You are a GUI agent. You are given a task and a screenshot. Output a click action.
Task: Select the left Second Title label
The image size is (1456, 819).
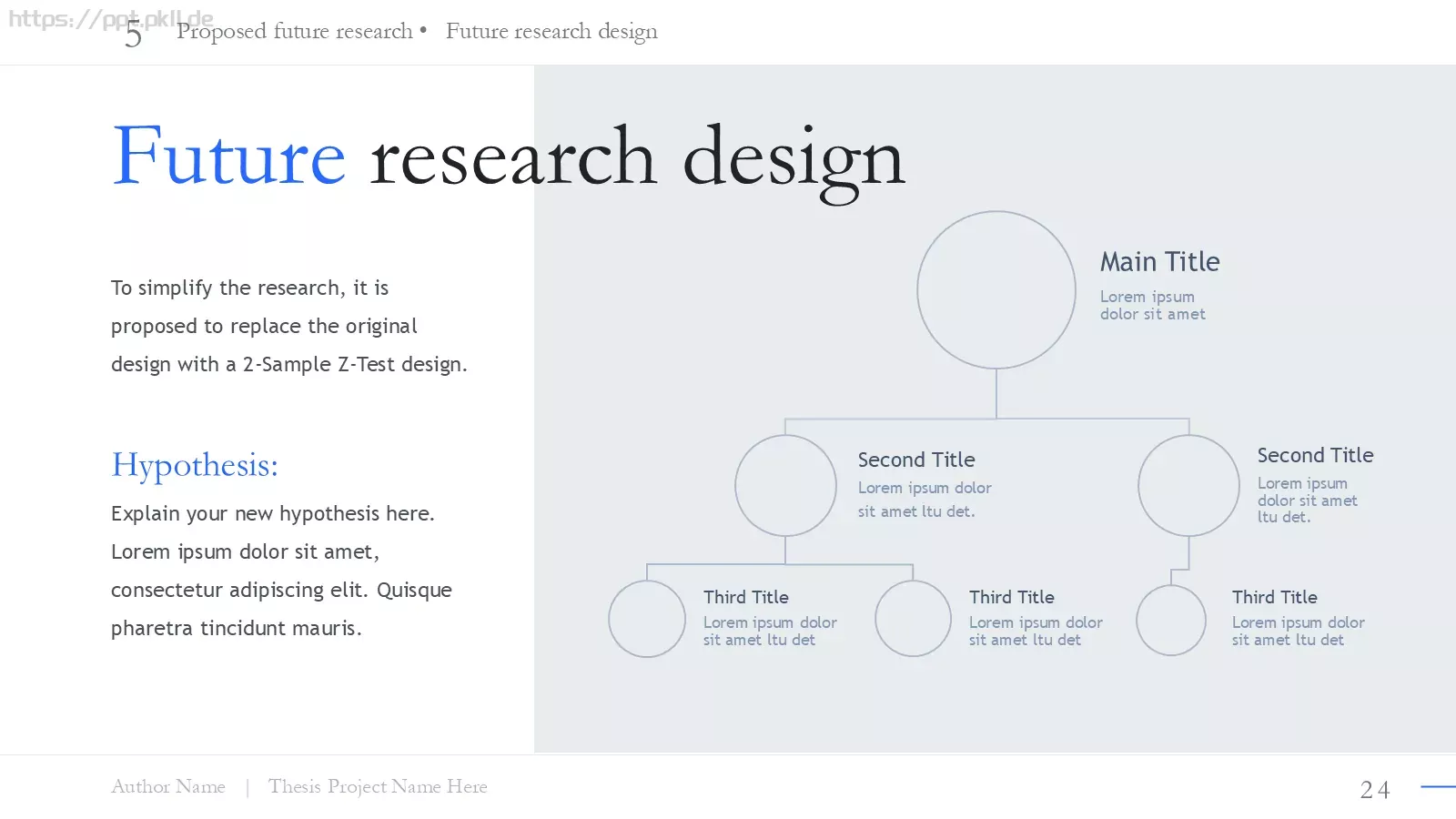pos(916,460)
